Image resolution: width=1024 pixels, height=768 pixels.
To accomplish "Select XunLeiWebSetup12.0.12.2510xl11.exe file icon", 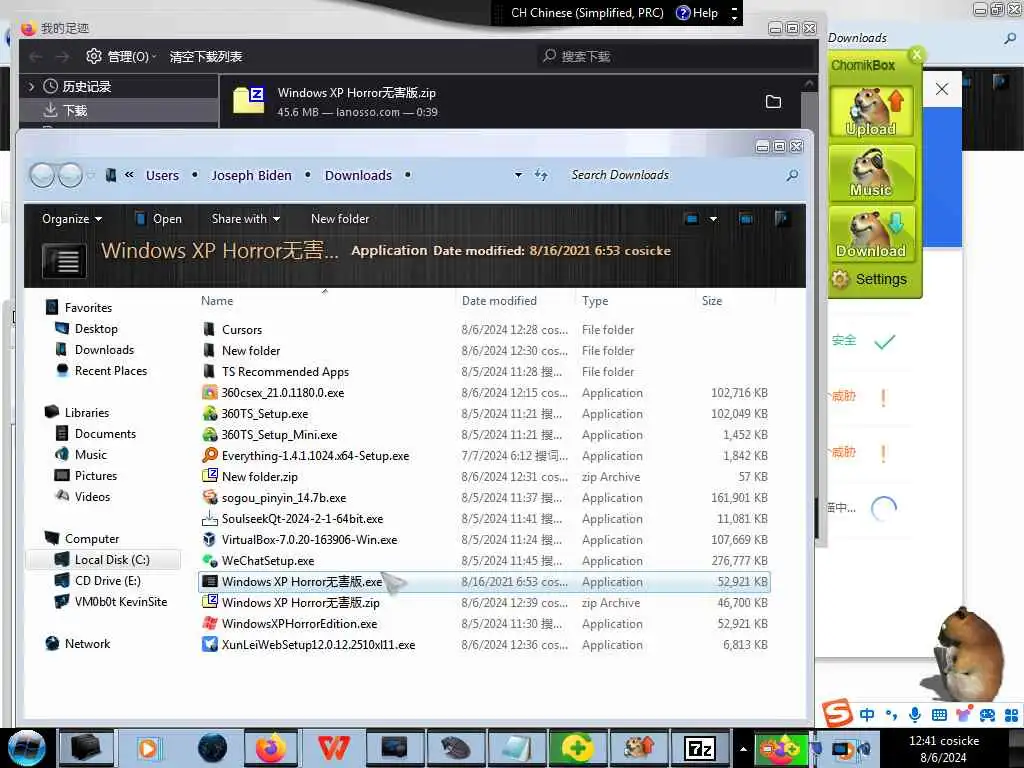I will (x=209, y=645).
